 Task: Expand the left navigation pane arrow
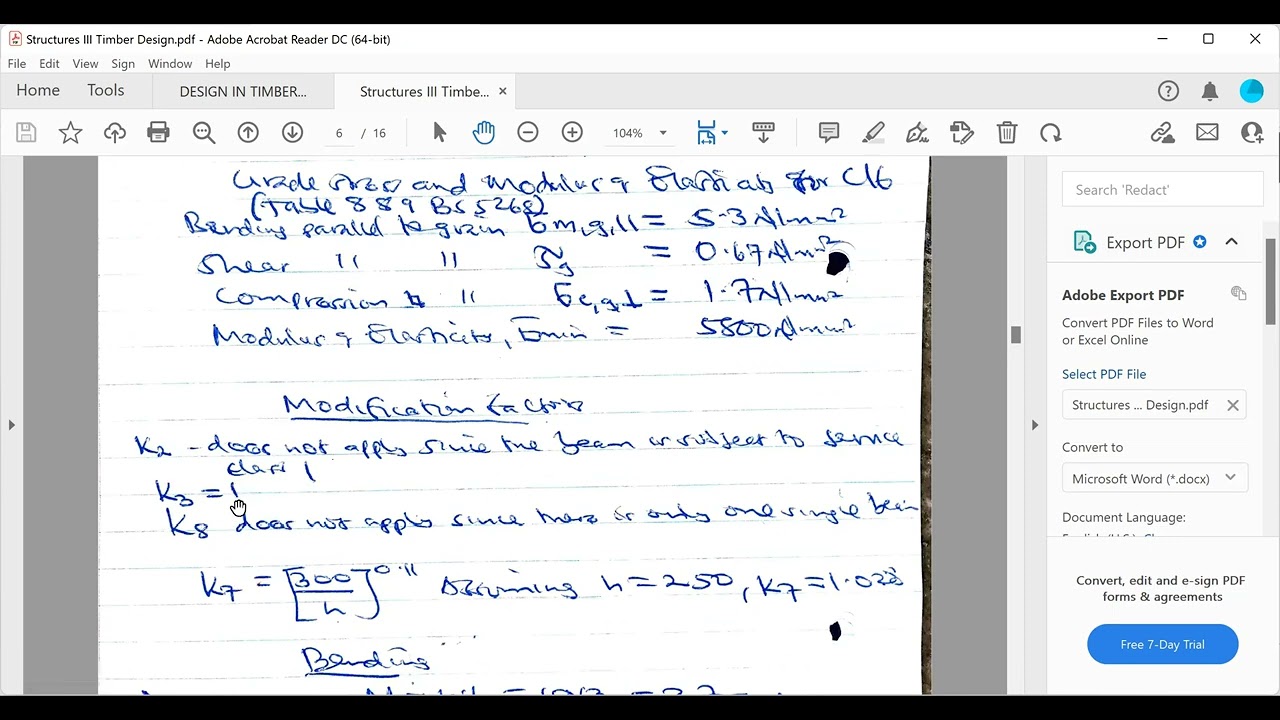tap(11, 425)
